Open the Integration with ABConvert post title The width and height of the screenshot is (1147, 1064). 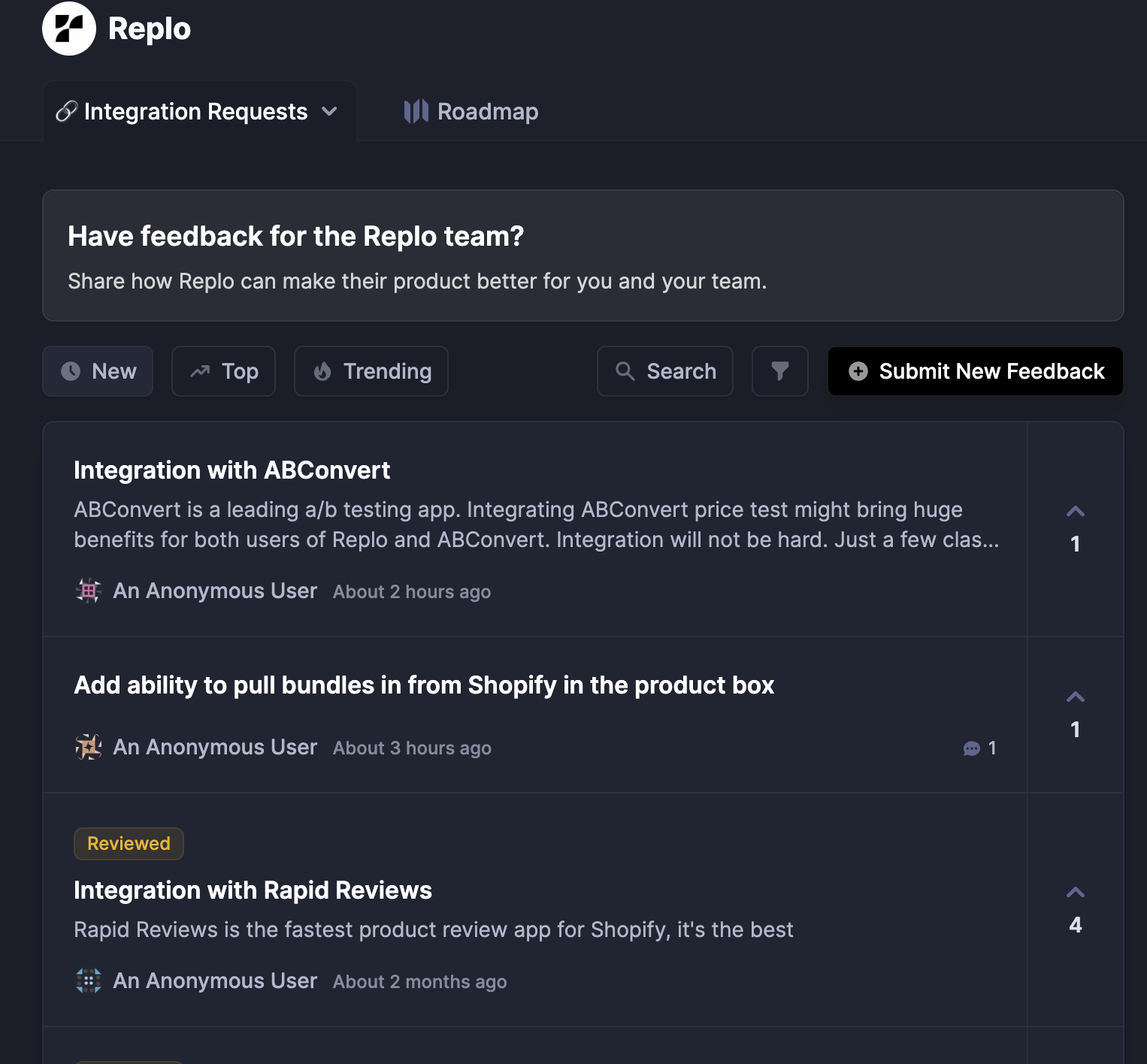click(232, 470)
